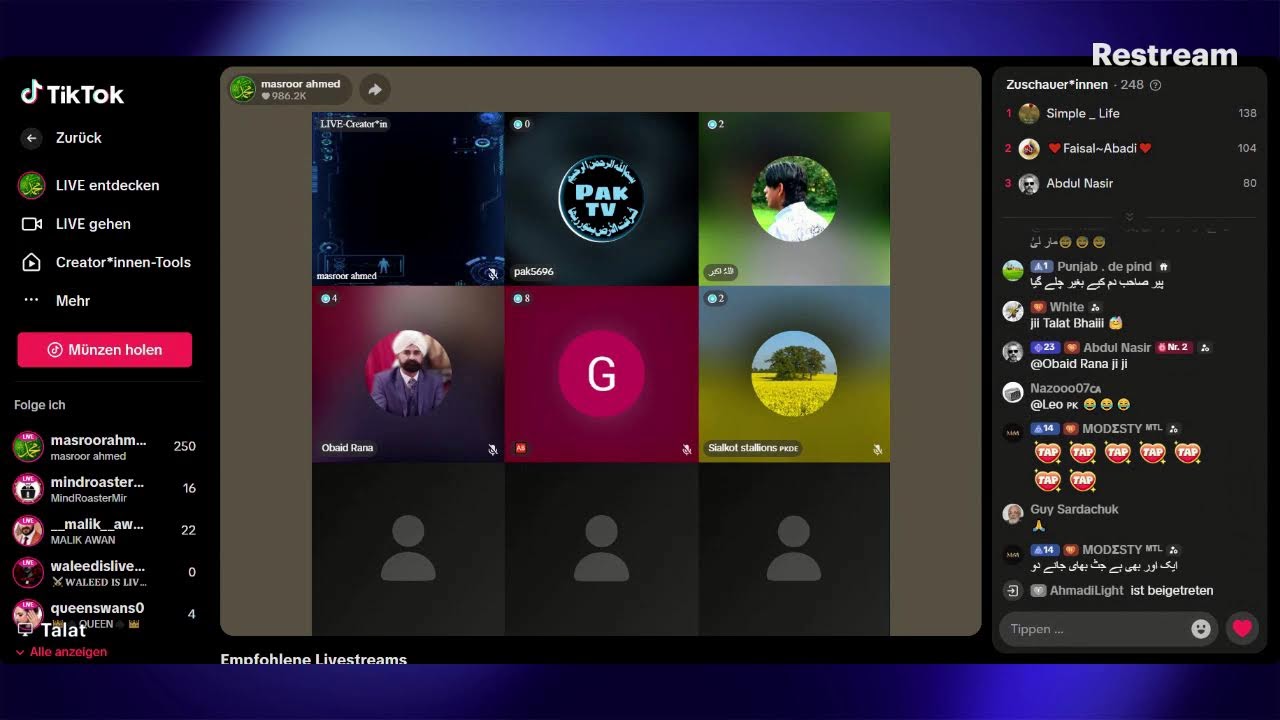Send a like with the heart button
Viewport: 1280px width, 720px height.
pyautogui.click(x=1242, y=629)
